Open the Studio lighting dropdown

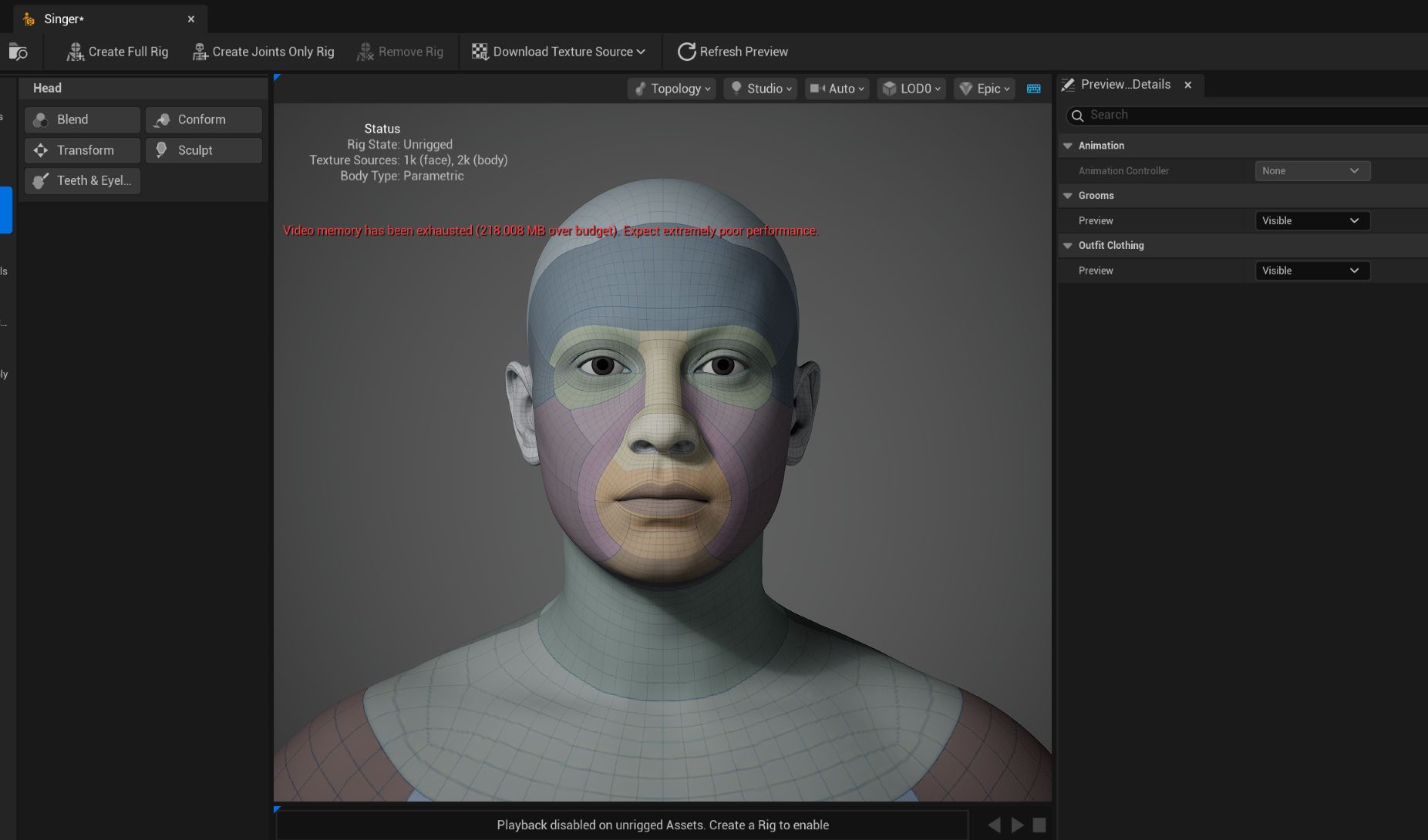760,89
